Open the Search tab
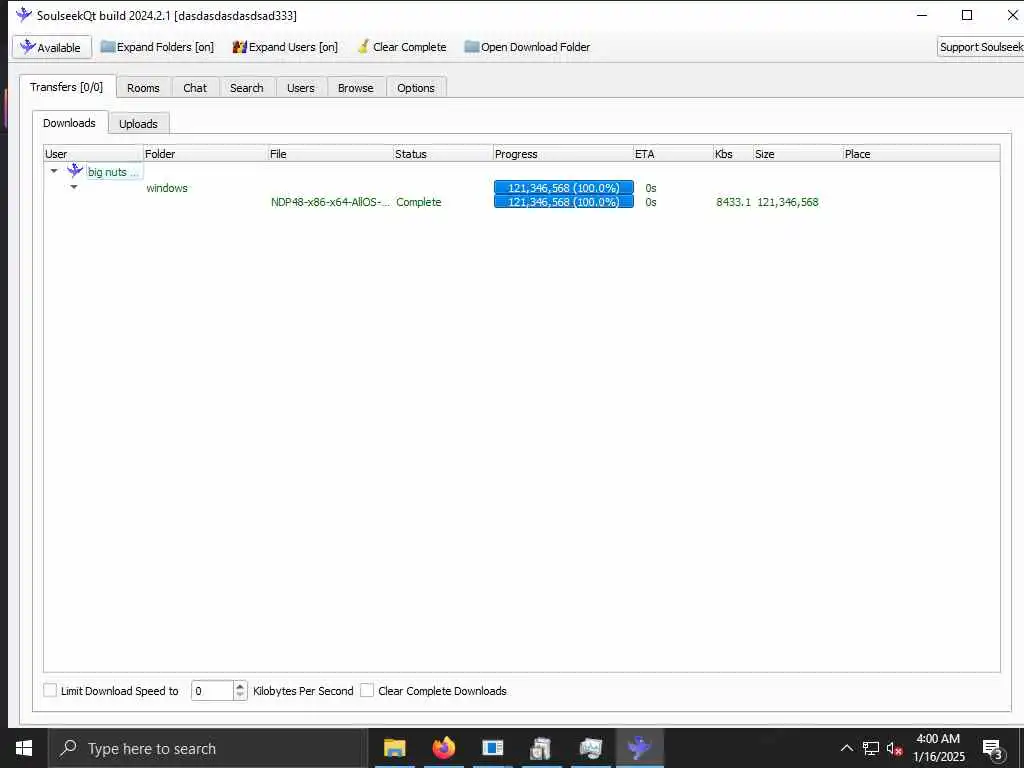 (x=247, y=88)
